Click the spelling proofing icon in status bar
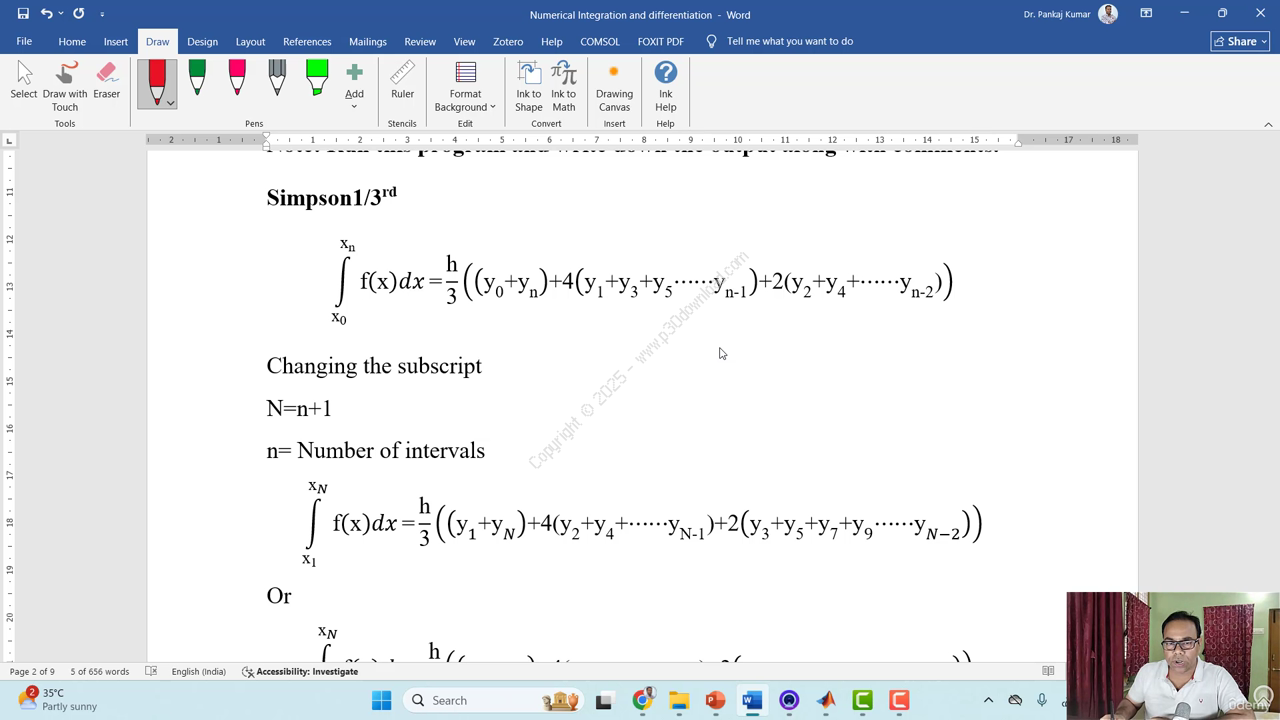Screen dimensions: 1280x720 pos(151,671)
